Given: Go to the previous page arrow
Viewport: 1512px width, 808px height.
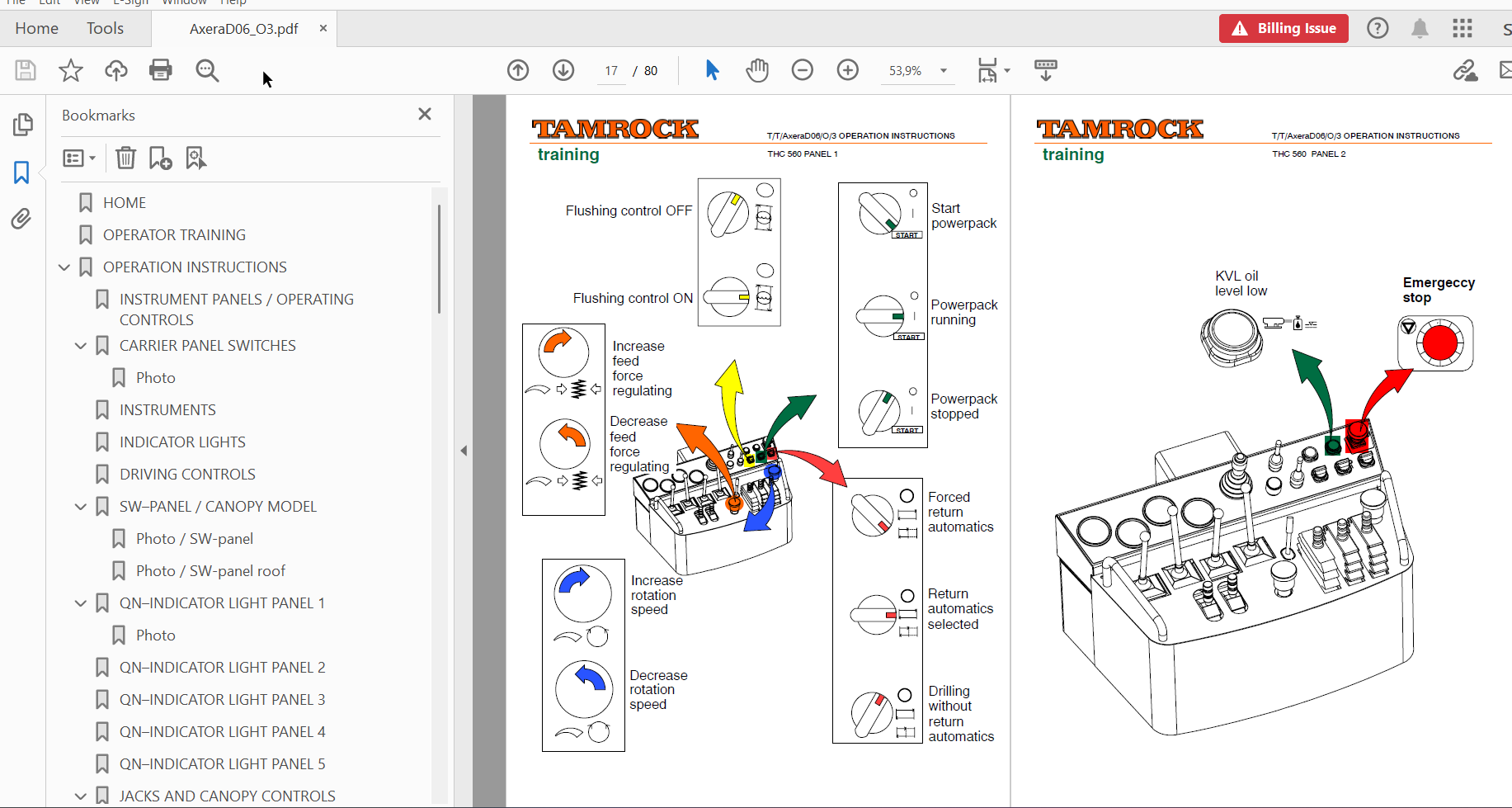Looking at the screenshot, I should (518, 70).
